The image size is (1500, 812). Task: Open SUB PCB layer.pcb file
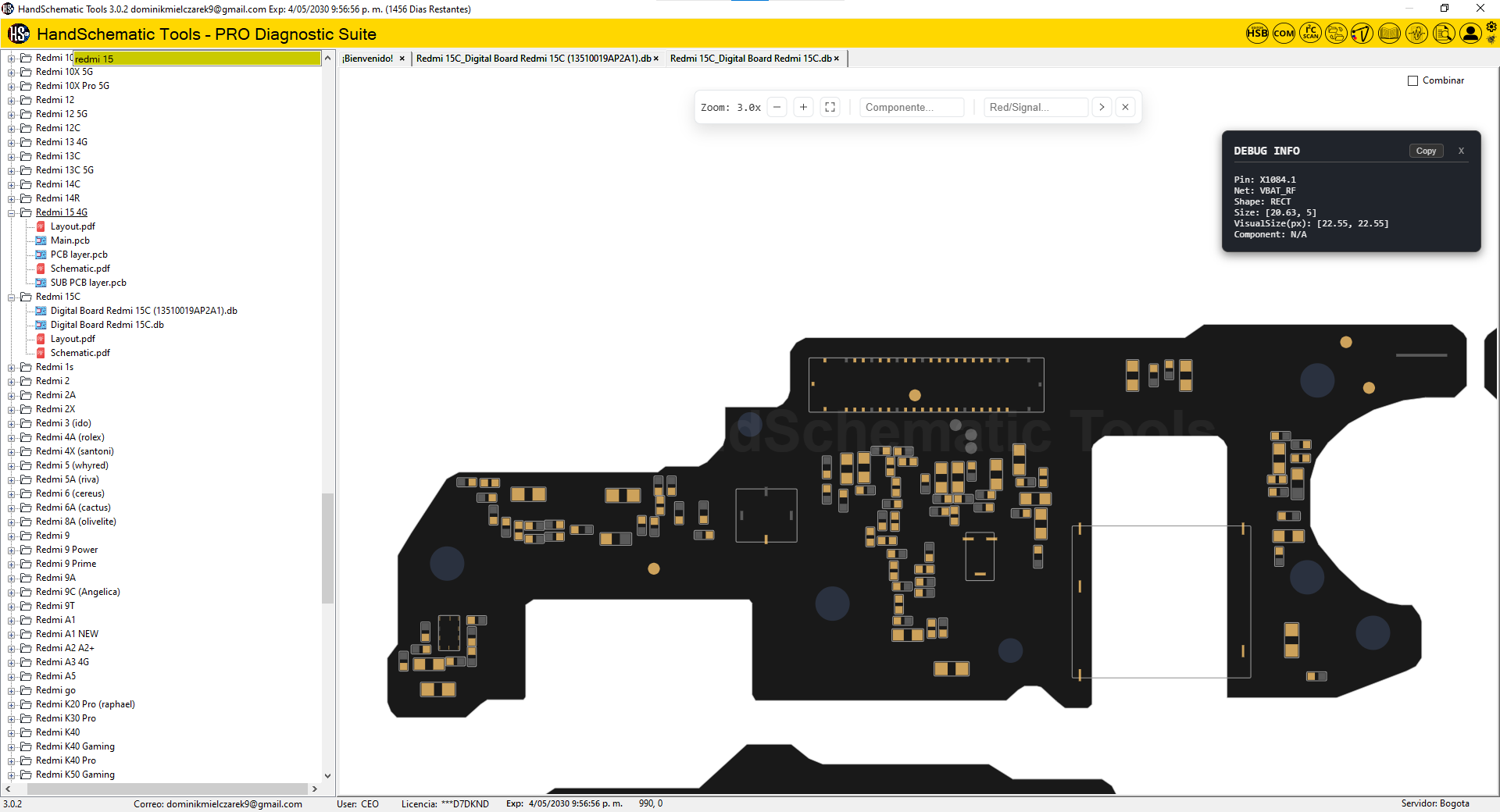point(88,283)
